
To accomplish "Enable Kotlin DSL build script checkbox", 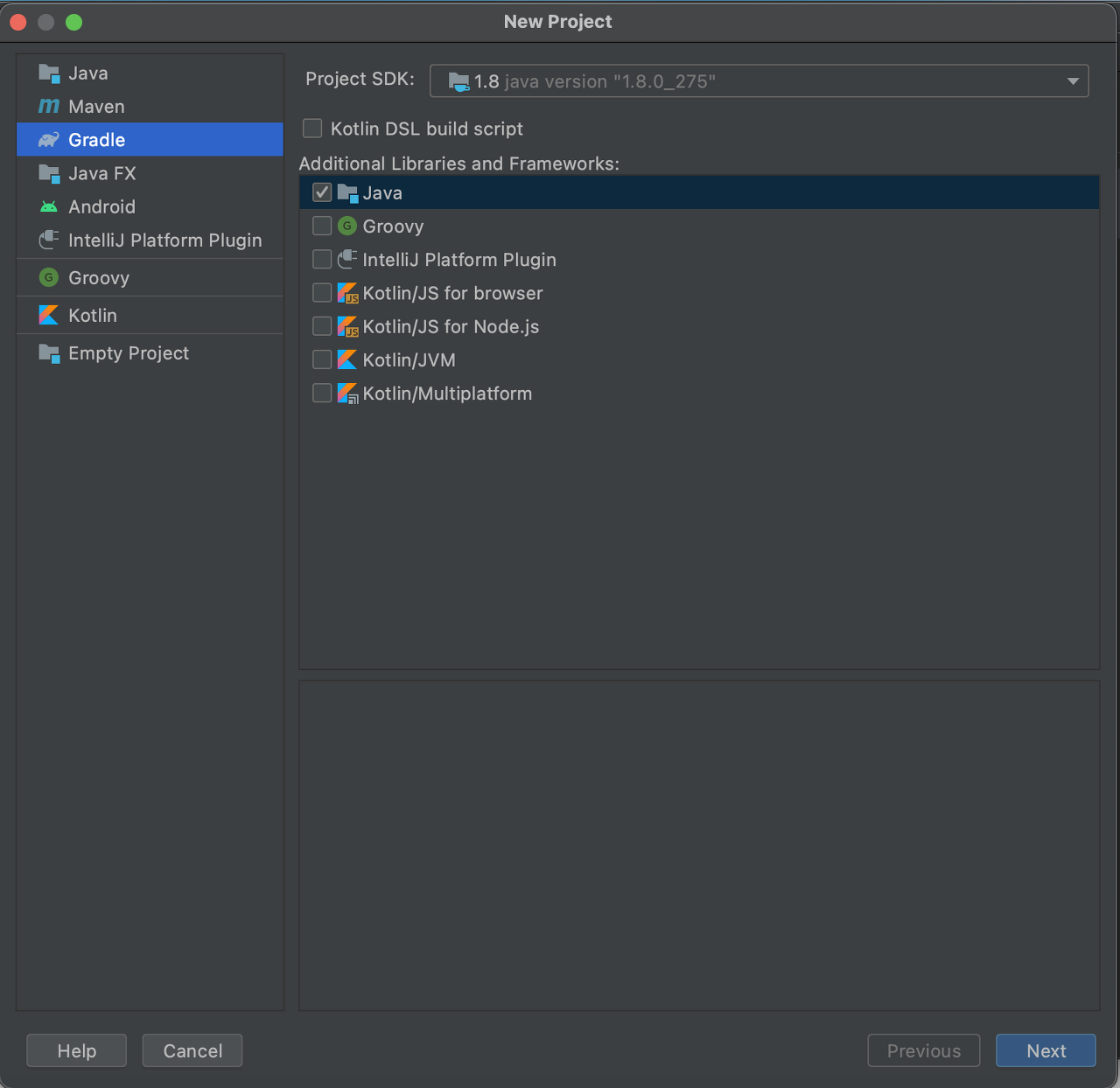I will tap(312, 129).
